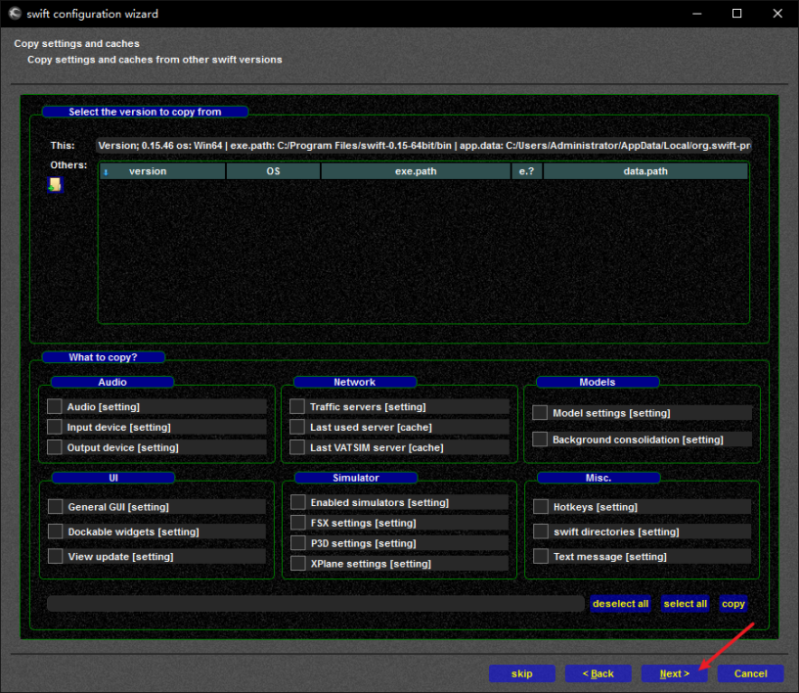Click the This version info field
This screenshot has width=799, height=693.
(422, 146)
